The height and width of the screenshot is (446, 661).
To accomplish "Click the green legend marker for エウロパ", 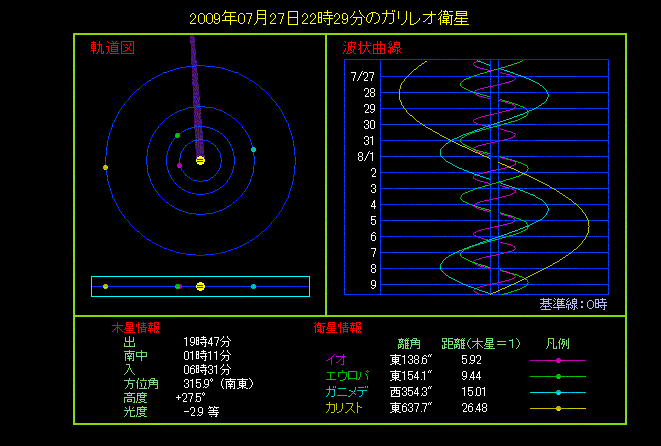I will pyautogui.click(x=557, y=376).
